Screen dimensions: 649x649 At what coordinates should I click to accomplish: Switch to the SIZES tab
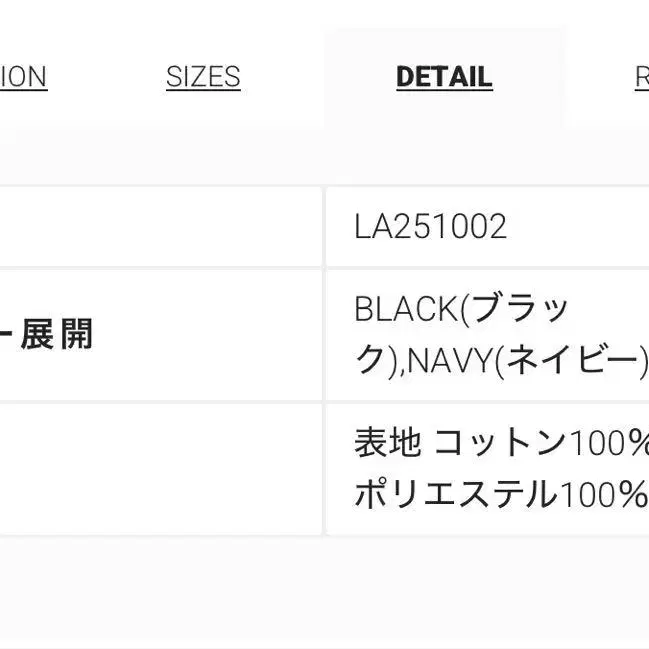(x=203, y=77)
